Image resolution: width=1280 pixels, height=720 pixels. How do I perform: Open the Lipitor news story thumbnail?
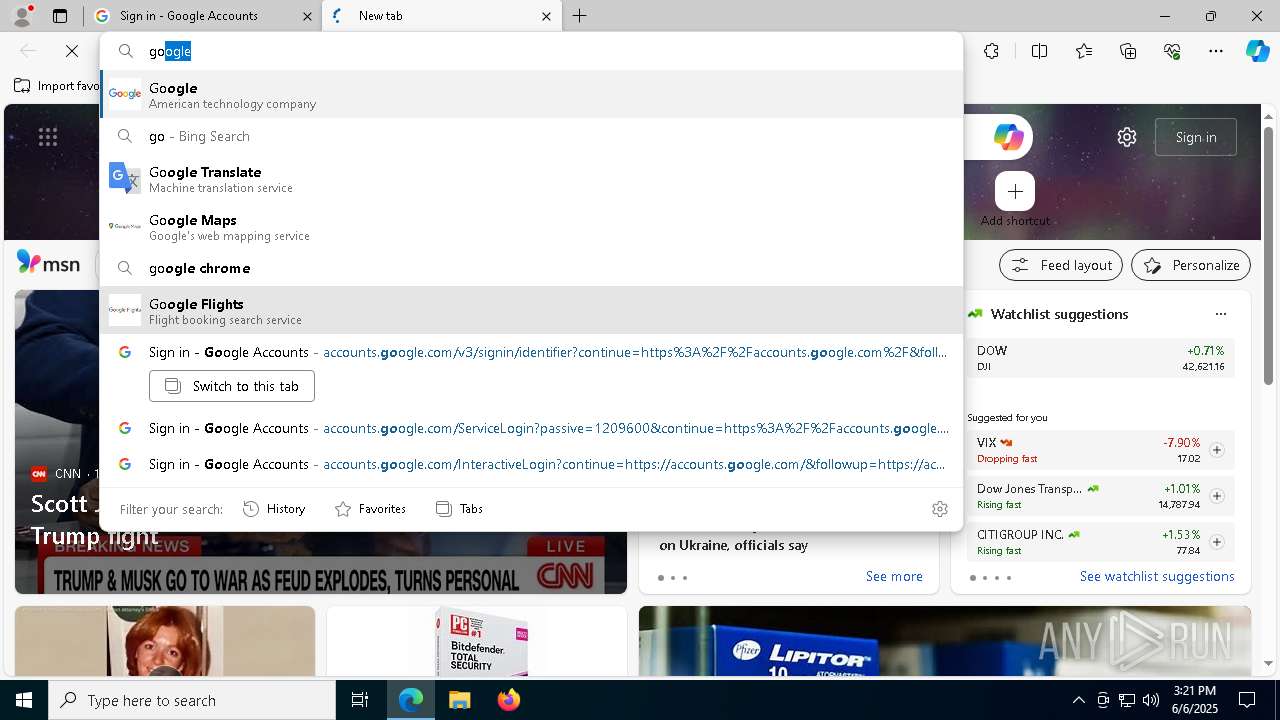click(x=945, y=641)
